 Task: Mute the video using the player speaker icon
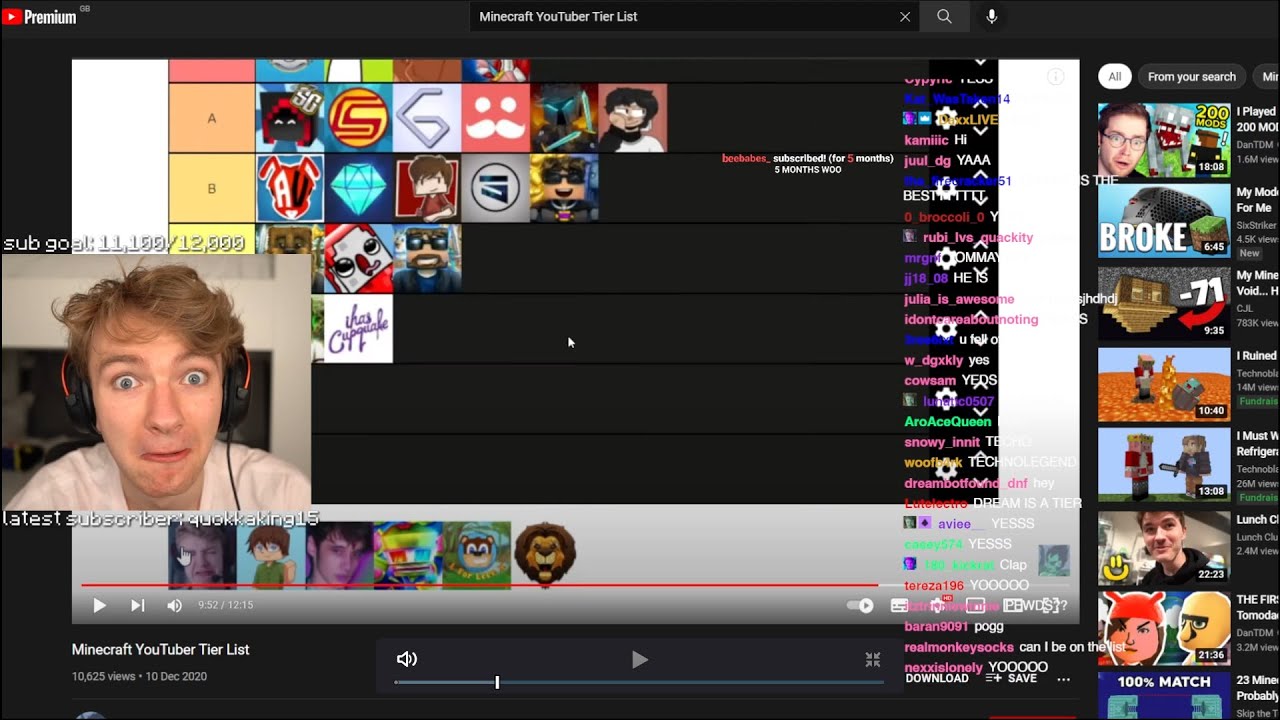coord(175,605)
